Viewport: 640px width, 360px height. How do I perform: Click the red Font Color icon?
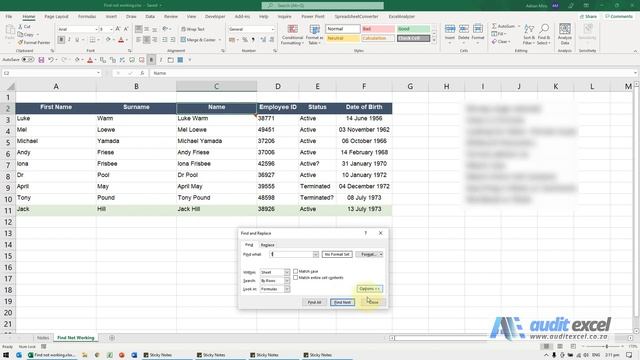(121, 40)
